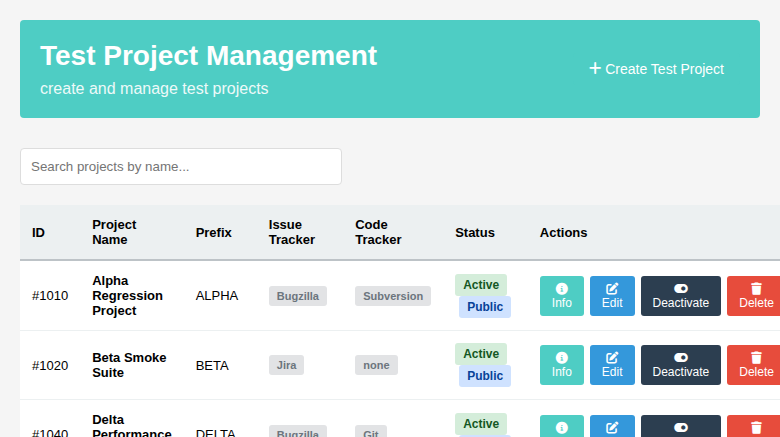Delete the Delta Performance project
Screen dimensions: 780x437
pos(756,427)
